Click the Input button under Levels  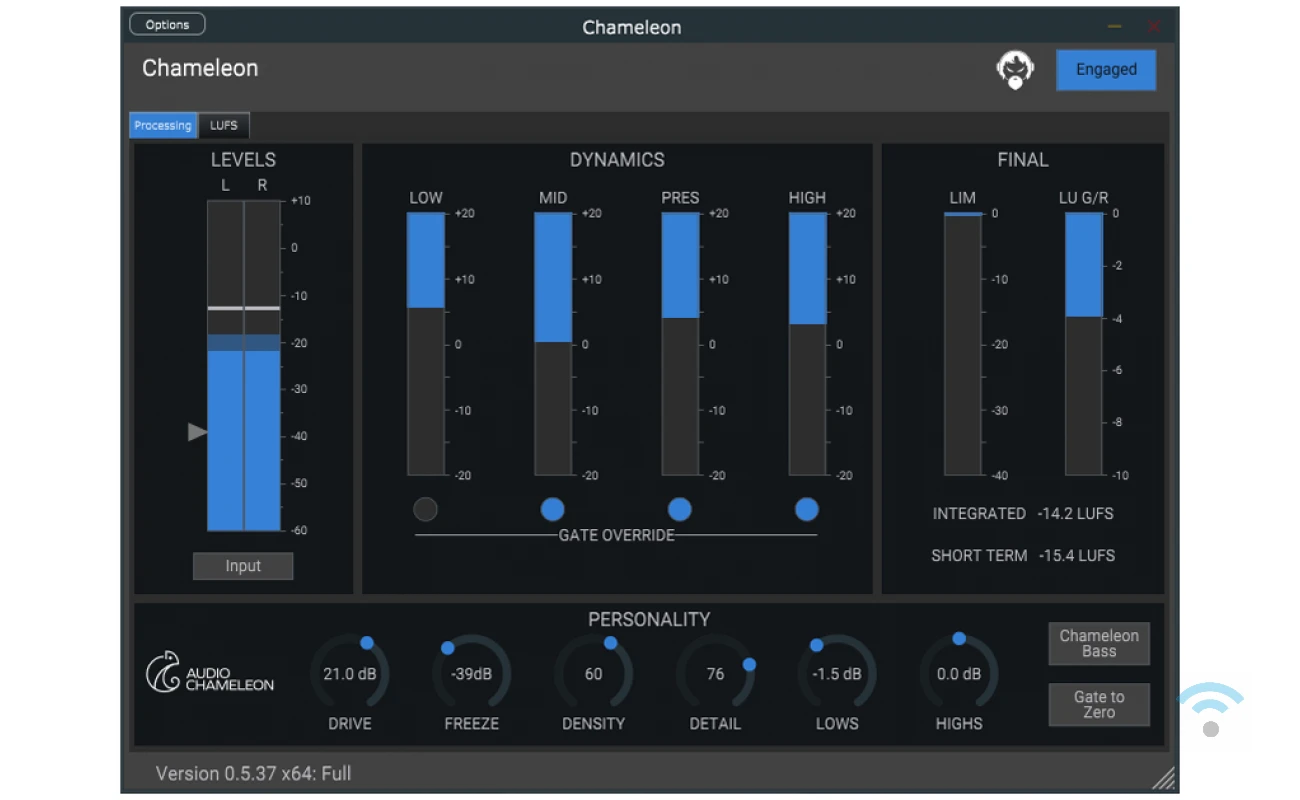tap(243, 566)
